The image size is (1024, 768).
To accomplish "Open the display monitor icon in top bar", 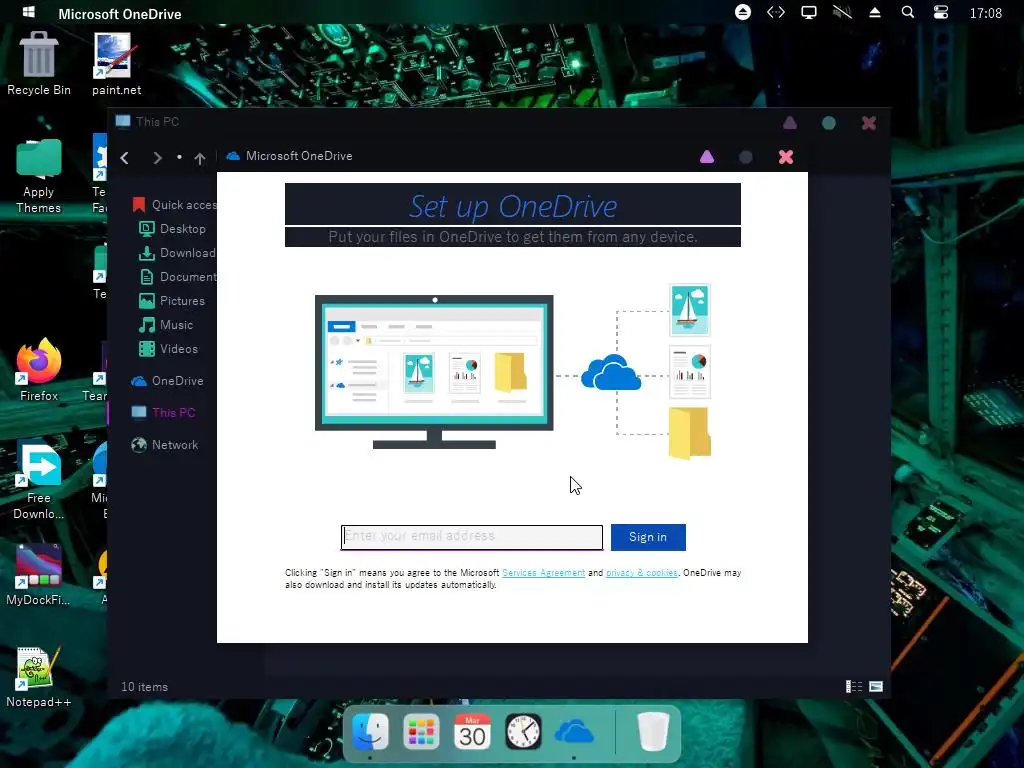I will [x=808, y=12].
